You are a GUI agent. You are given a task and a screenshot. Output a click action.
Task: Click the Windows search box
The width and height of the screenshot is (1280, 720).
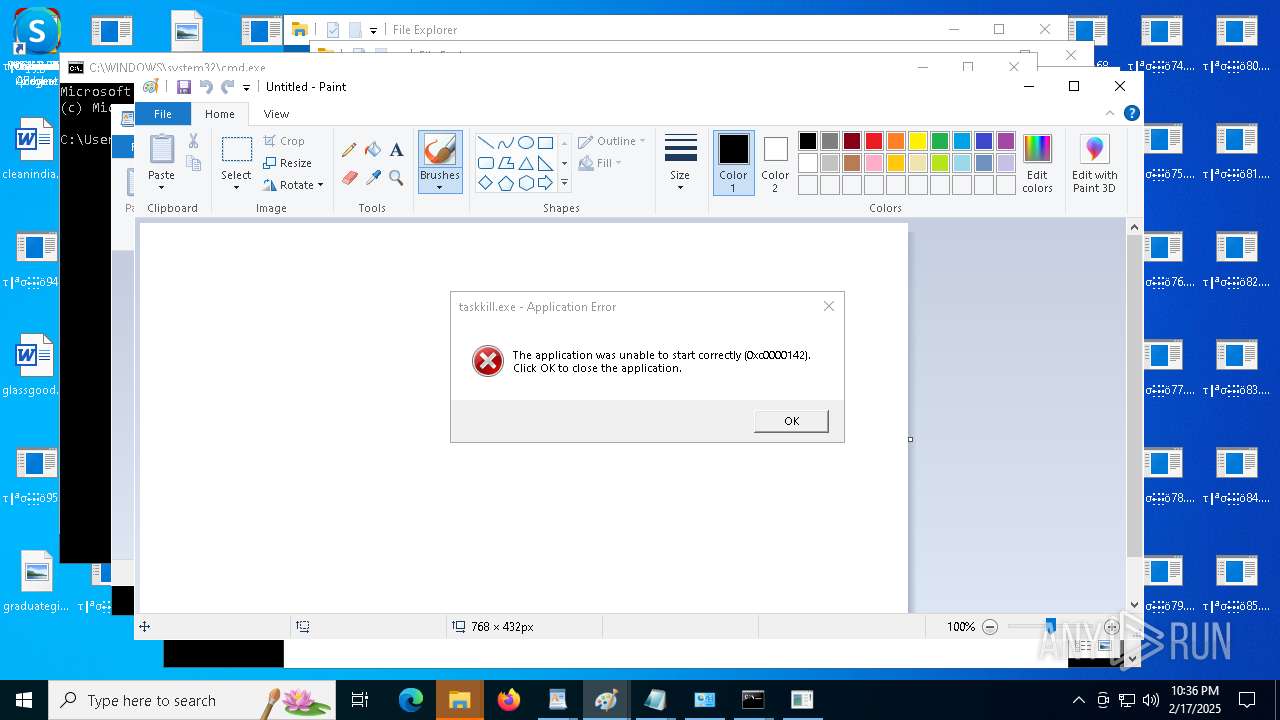tap(192, 700)
